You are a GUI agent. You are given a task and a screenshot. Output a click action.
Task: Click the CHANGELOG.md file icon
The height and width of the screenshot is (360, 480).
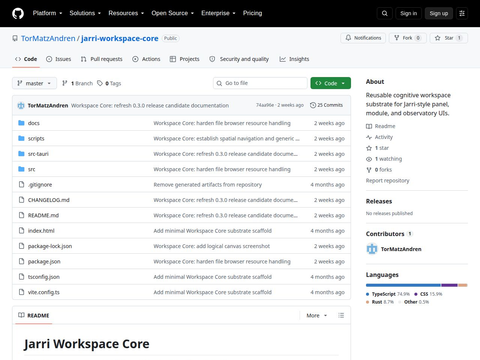pos(21,200)
